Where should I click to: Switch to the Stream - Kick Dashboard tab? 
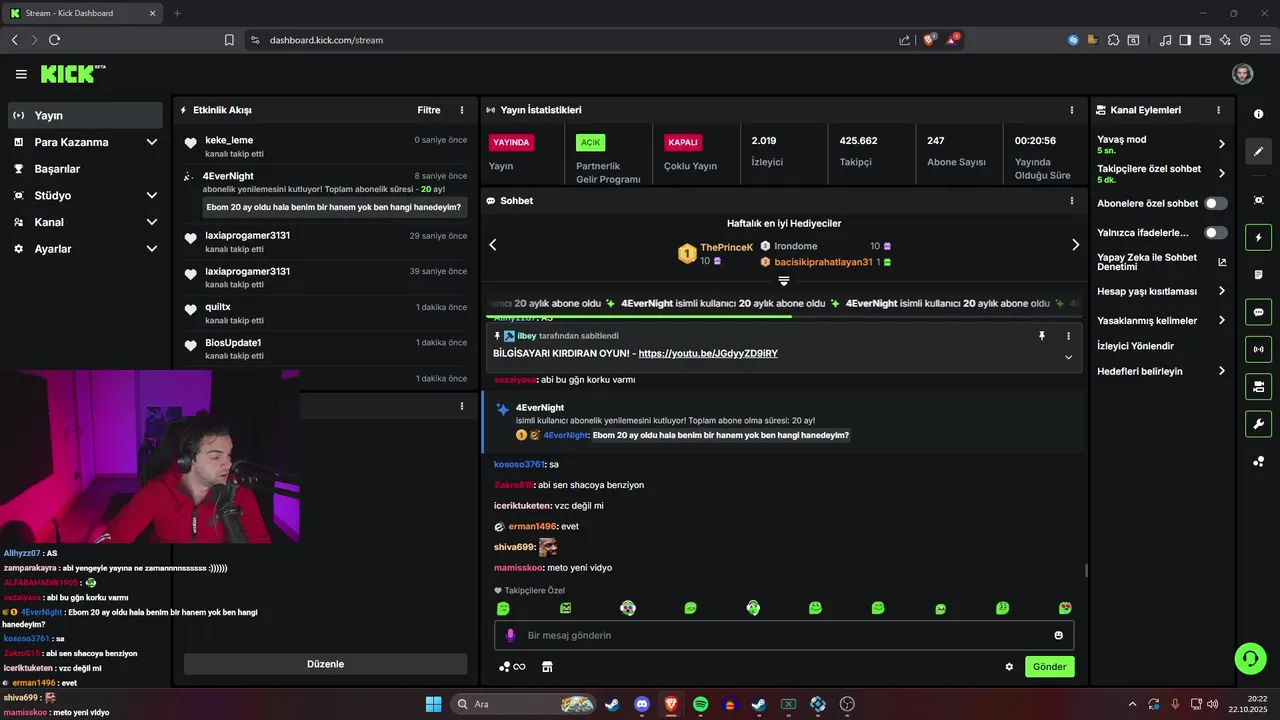[83, 13]
